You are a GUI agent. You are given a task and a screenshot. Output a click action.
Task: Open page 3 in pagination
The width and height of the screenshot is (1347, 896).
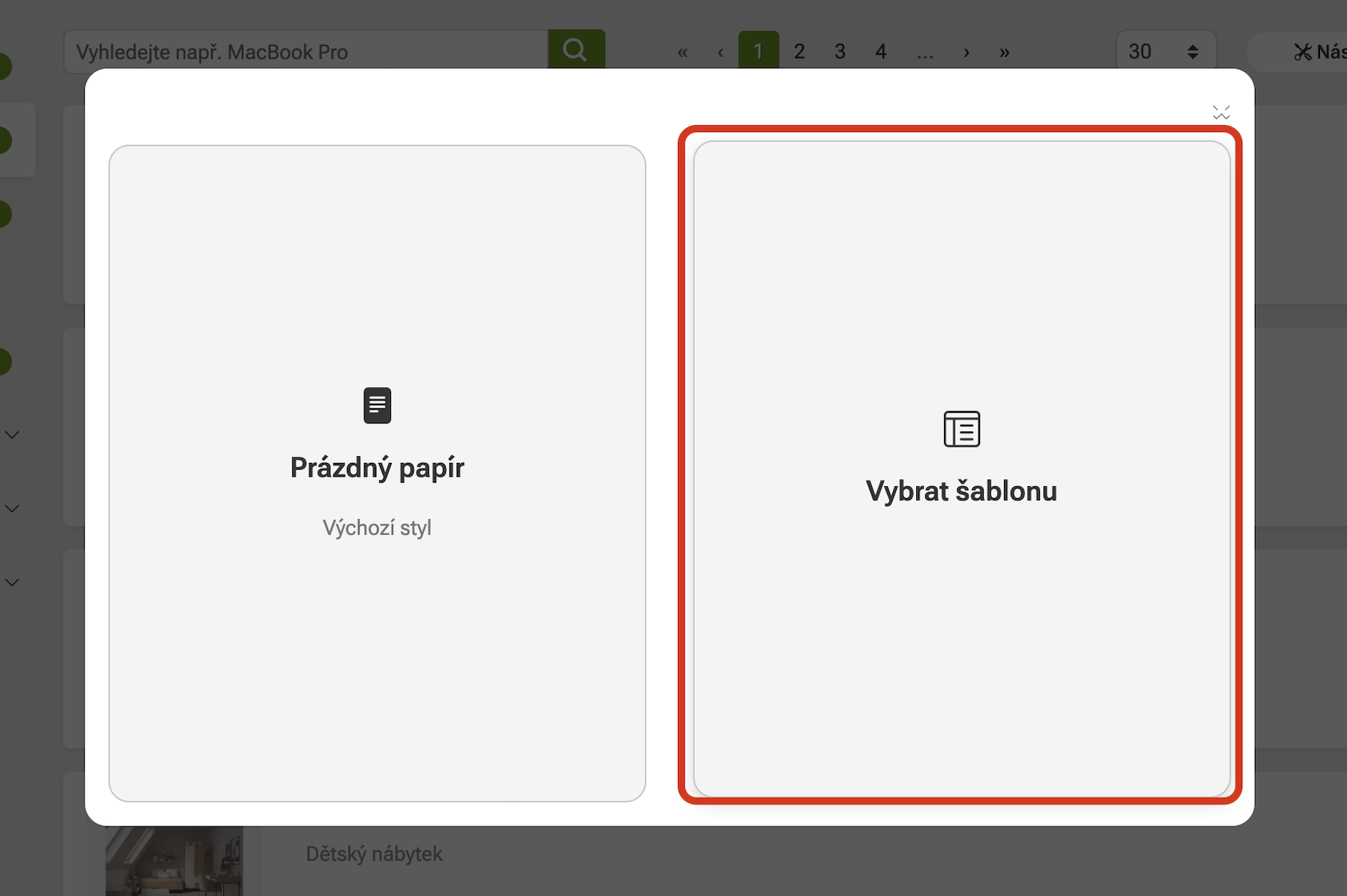(x=840, y=51)
